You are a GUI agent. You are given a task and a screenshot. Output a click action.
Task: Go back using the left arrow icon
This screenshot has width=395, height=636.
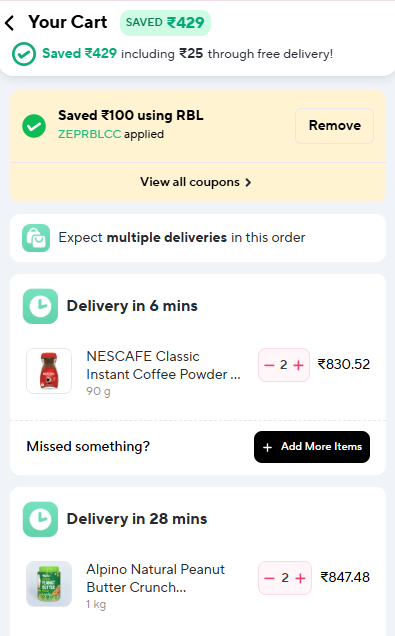coord(10,23)
